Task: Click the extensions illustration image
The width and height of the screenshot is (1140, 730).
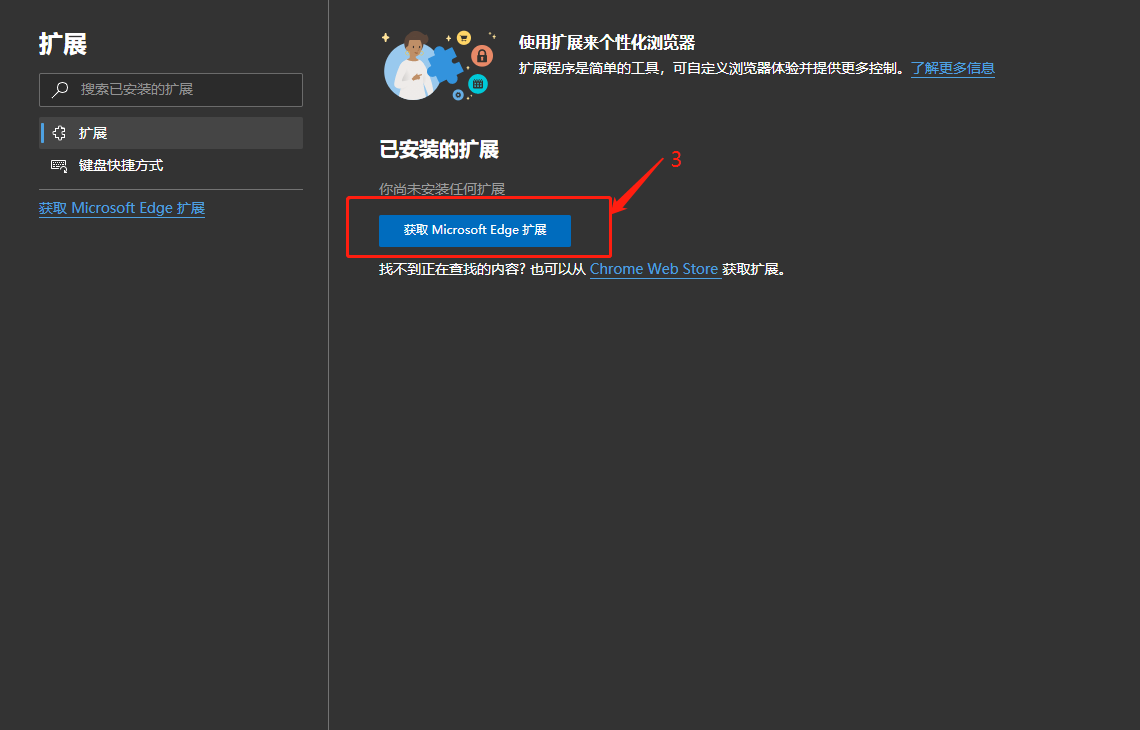Action: 440,65
